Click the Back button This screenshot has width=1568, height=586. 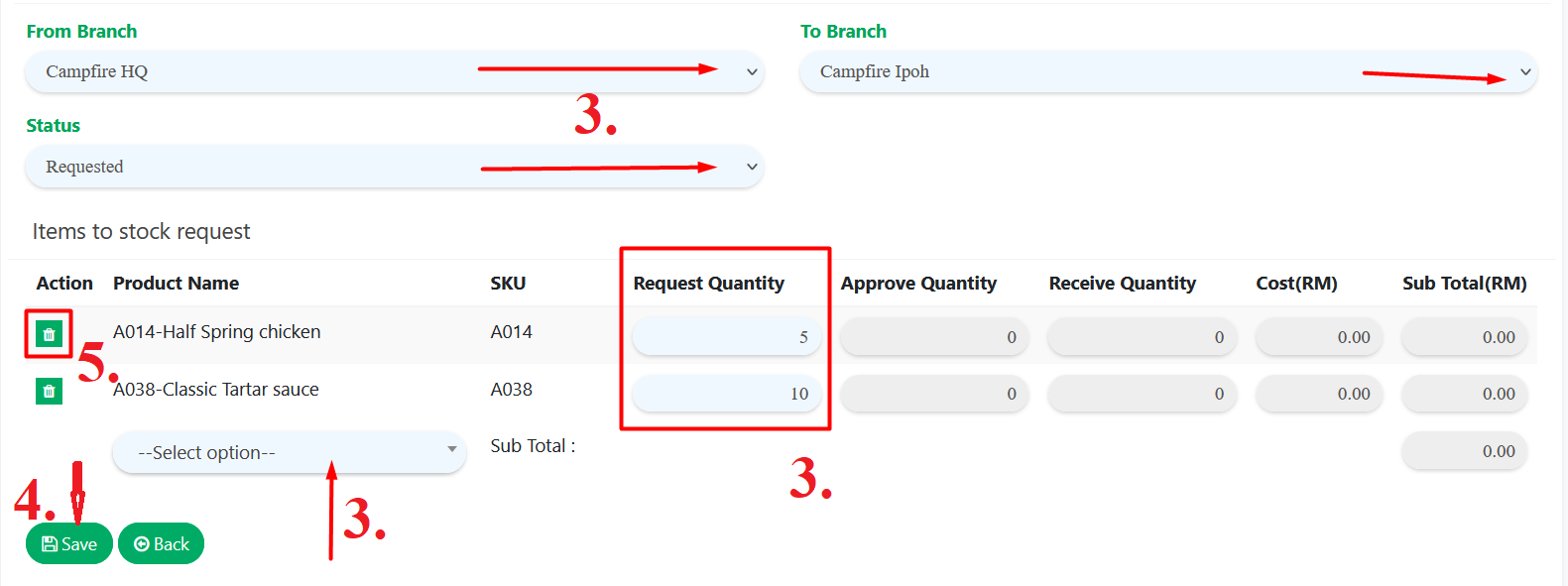(161, 543)
